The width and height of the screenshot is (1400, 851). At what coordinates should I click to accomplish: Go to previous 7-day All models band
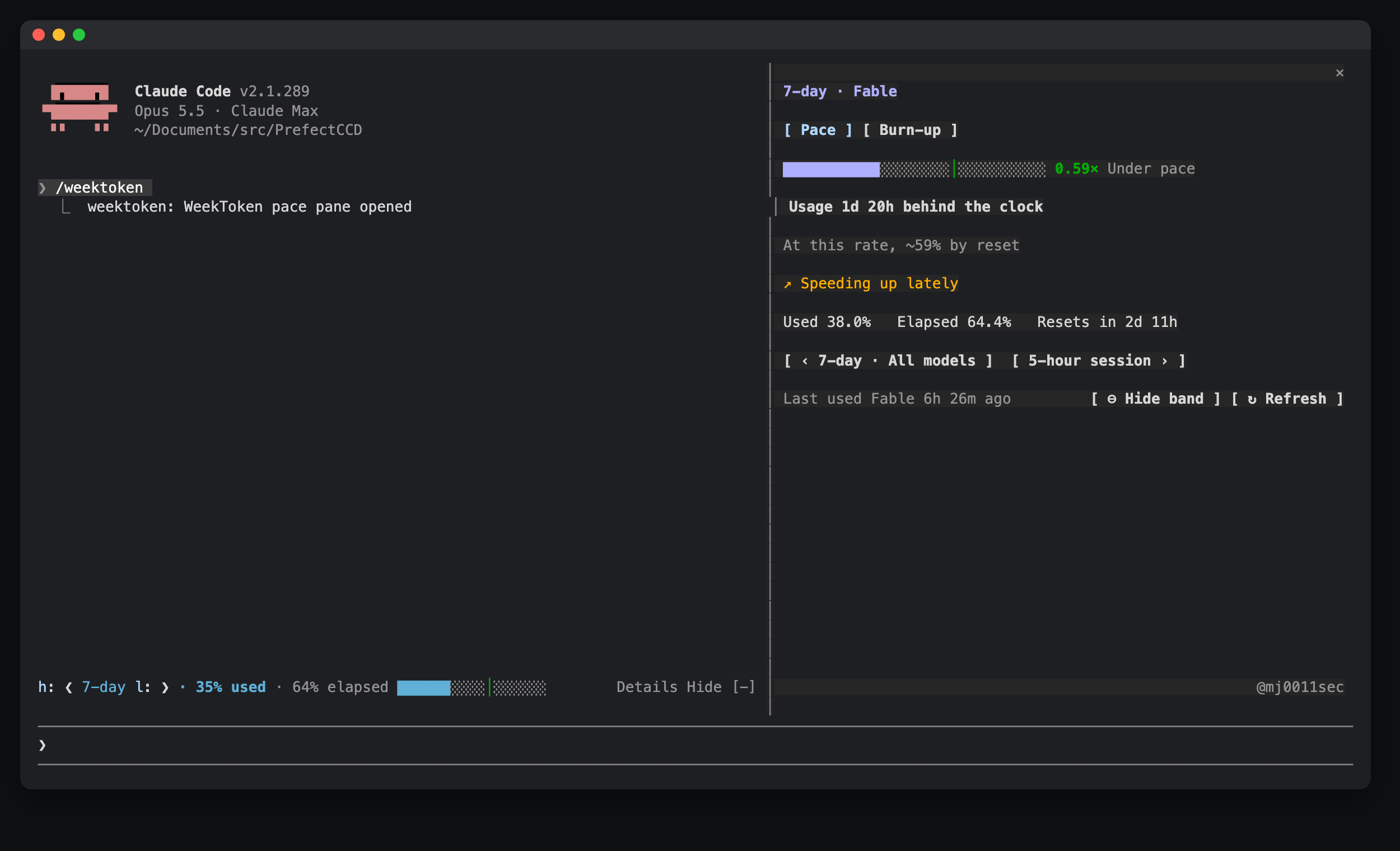888,361
